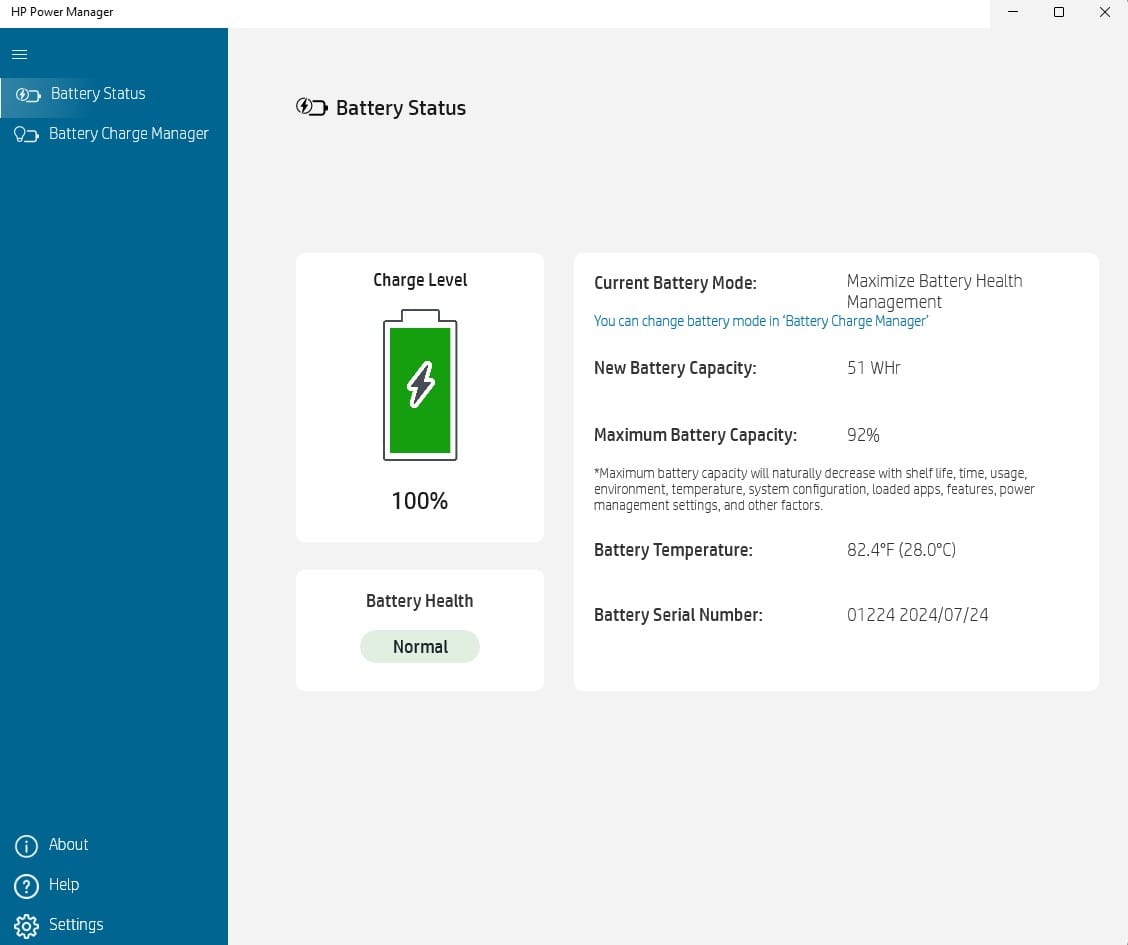The image size is (1128, 945).
Task: Click the Battery Status page heading
Action: pos(401,108)
